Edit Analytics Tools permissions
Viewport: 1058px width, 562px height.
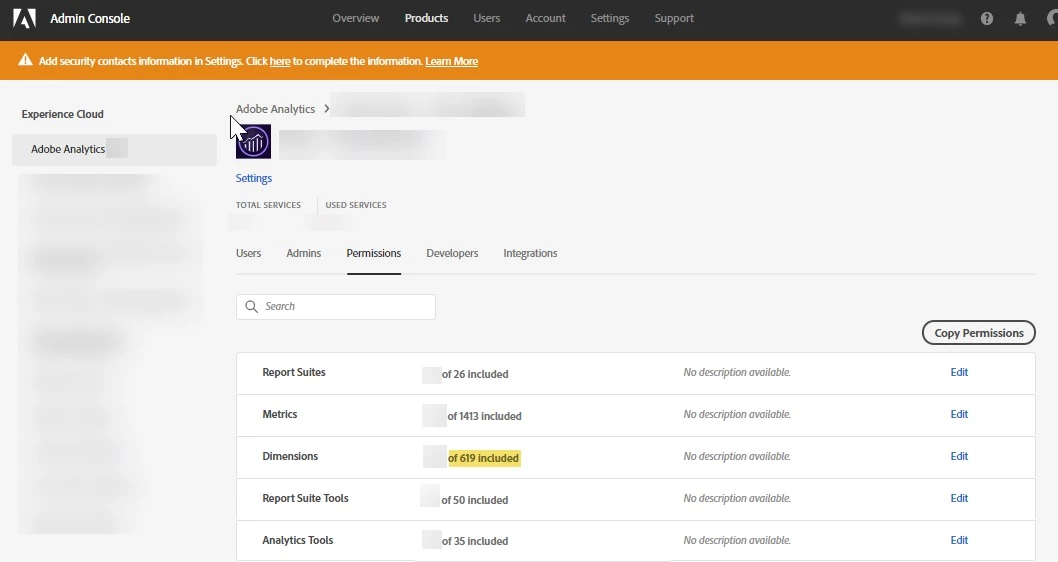click(x=959, y=540)
